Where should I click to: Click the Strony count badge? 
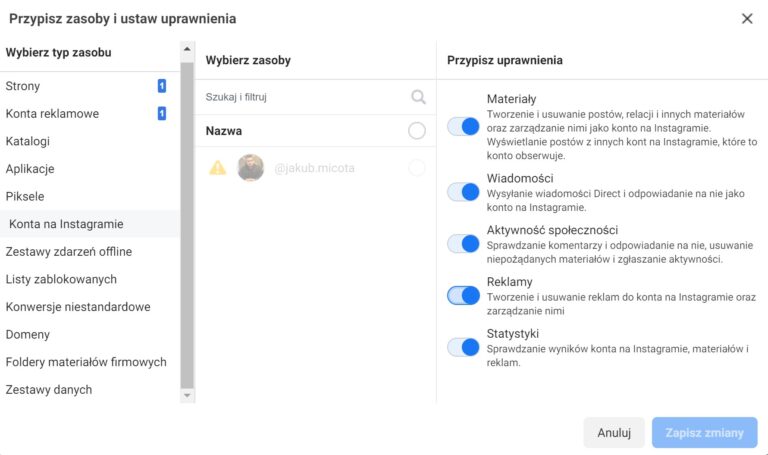(162, 86)
